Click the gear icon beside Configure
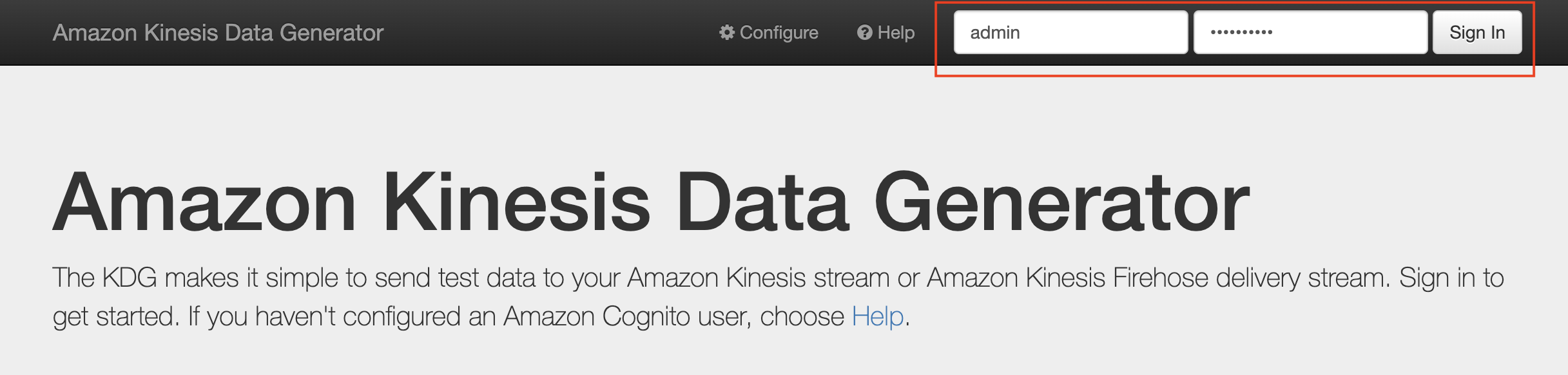The height and width of the screenshot is (375, 1568). pyautogui.click(x=727, y=32)
